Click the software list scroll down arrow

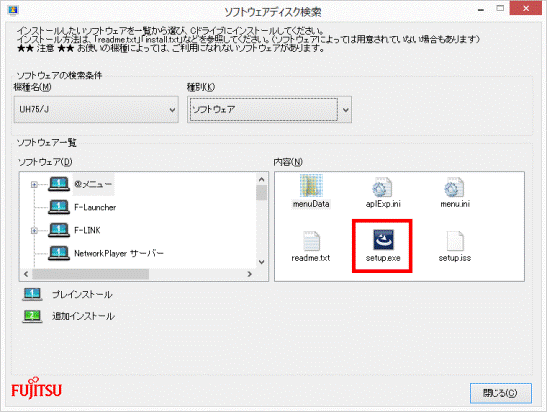click(x=262, y=262)
